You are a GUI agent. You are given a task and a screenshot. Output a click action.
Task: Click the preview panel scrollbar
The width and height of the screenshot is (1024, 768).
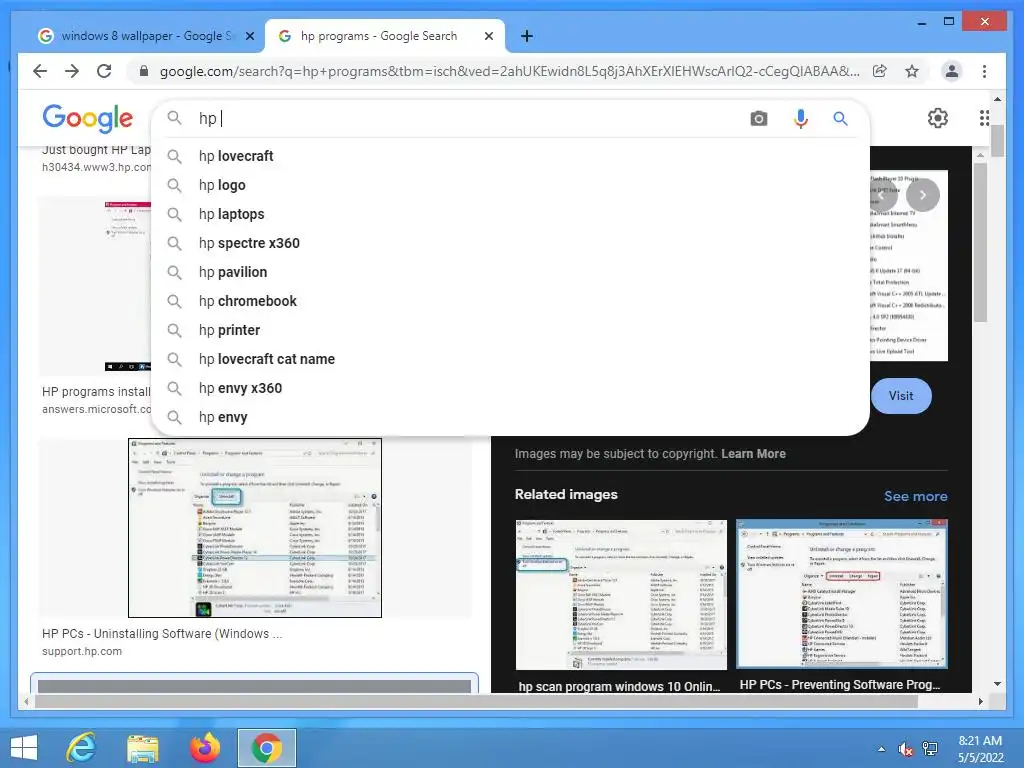[980, 242]
